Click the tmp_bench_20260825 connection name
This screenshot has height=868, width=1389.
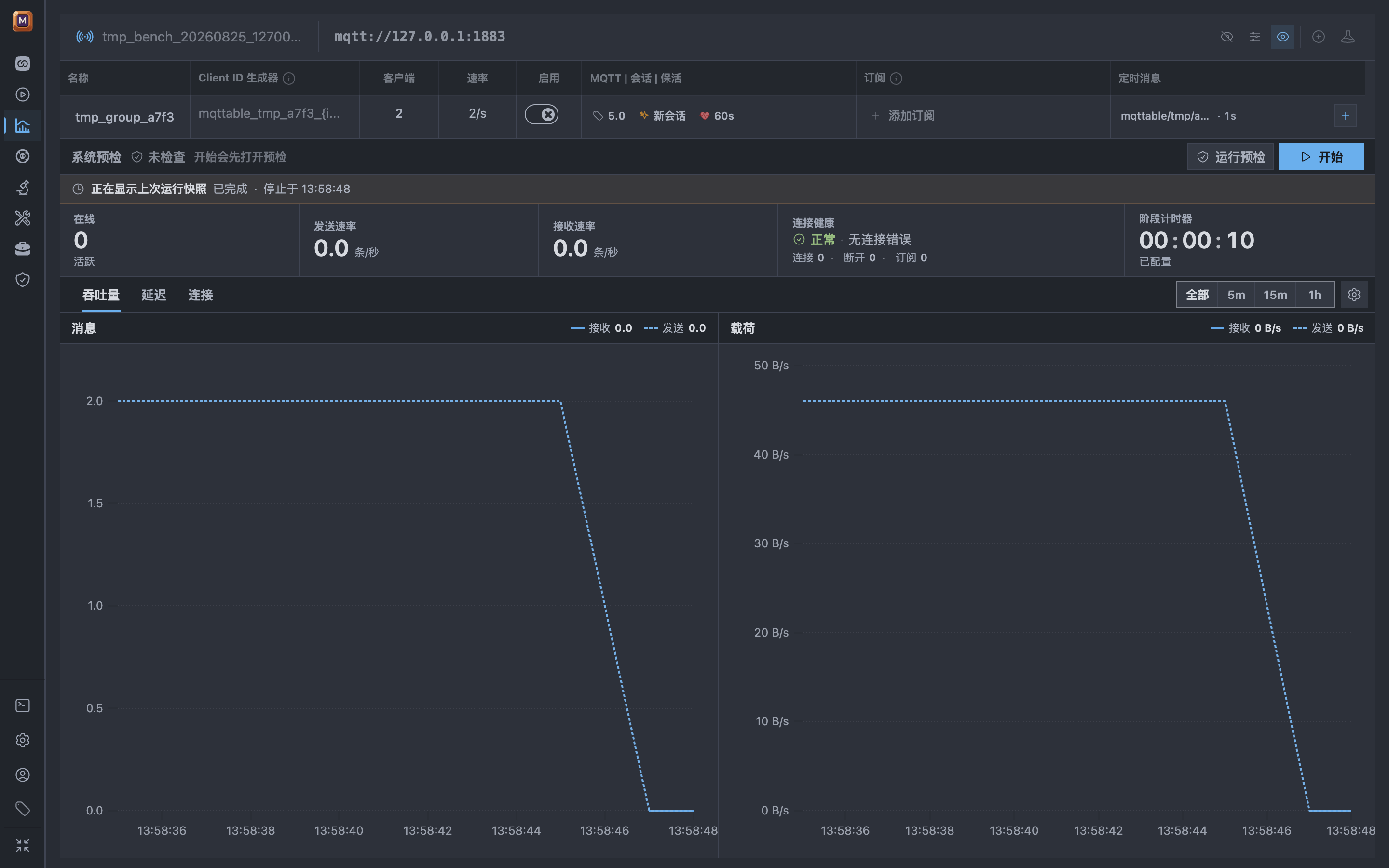202,37
